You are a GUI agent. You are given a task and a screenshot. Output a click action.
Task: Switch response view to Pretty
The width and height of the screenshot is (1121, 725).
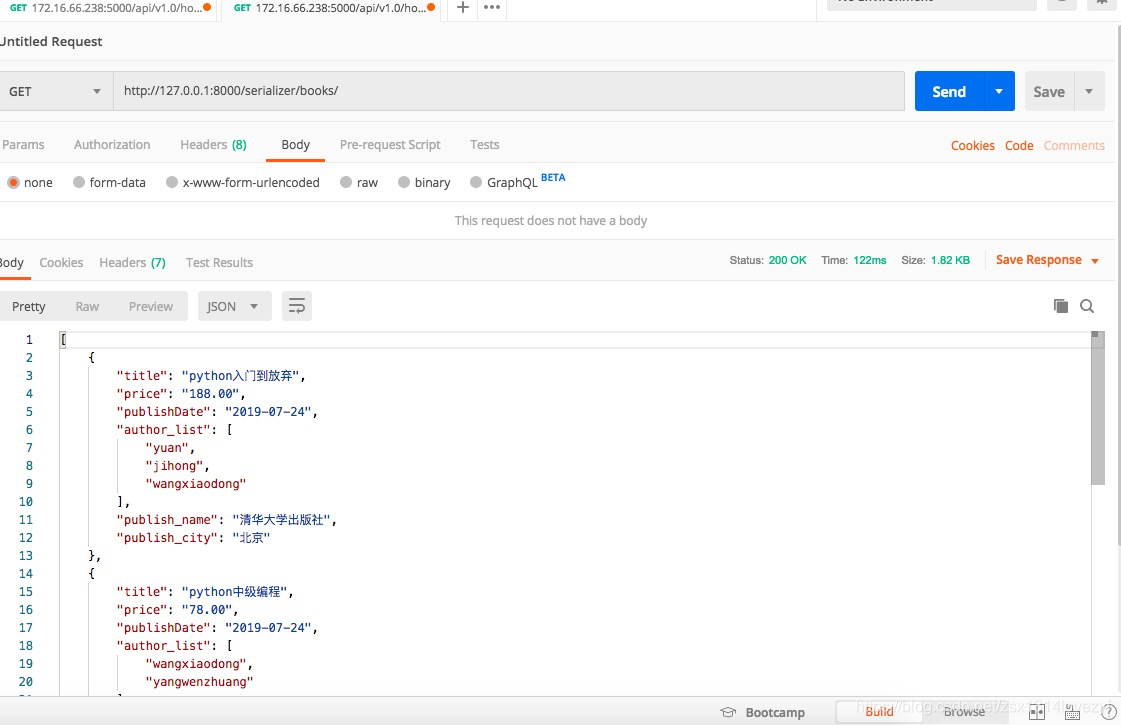[x=29, y=306]
